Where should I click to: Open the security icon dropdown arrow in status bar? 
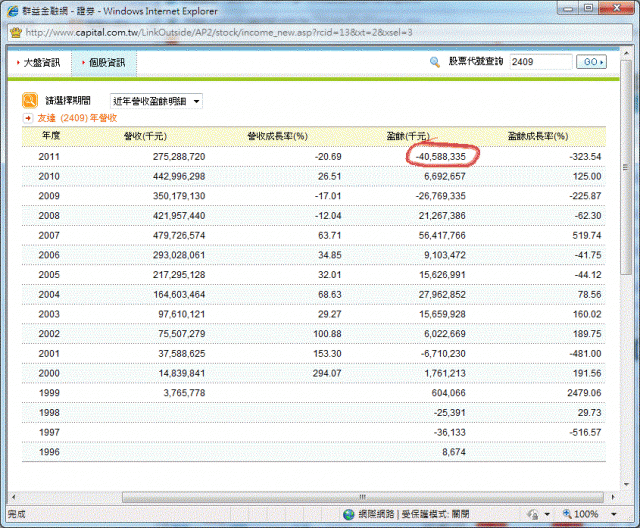coord(547,514)
